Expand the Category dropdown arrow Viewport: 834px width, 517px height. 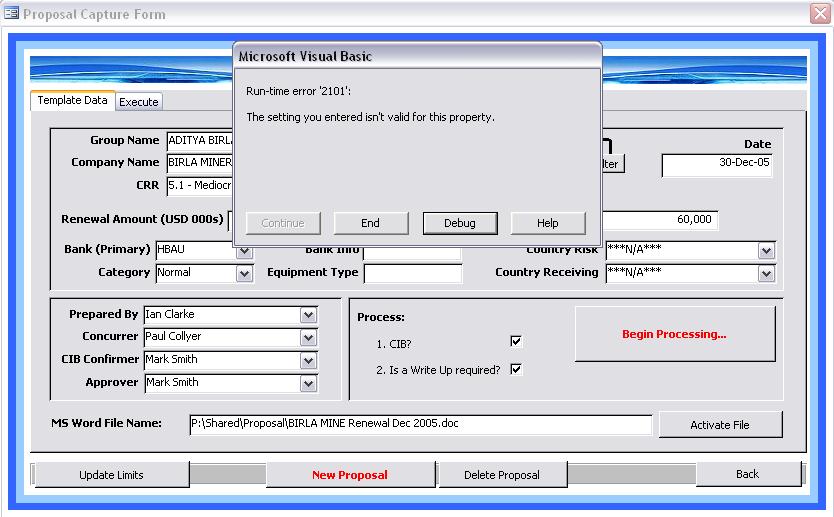(x=244, y=273)
